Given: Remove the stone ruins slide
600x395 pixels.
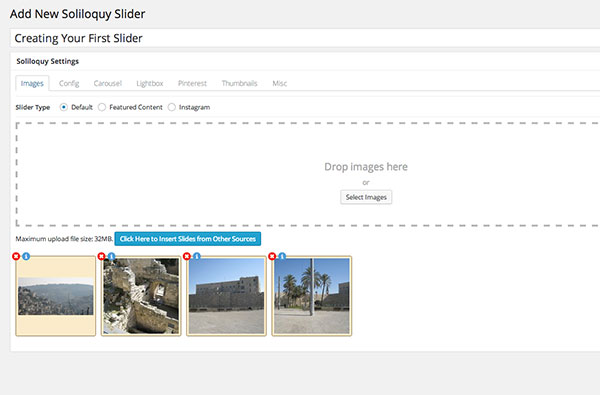Looking at the screenshot, I should [101, 256].
